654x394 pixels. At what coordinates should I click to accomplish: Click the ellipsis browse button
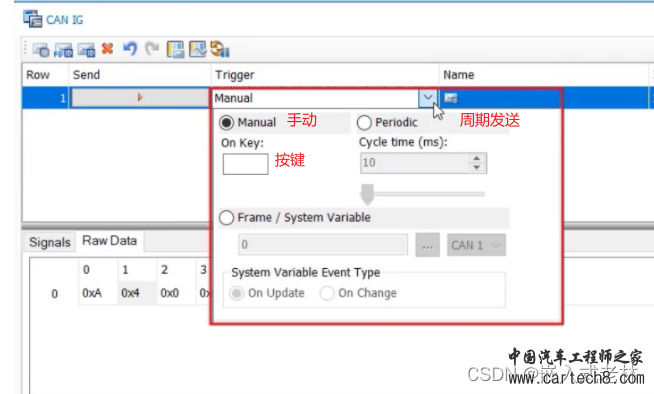coord(428,245)
